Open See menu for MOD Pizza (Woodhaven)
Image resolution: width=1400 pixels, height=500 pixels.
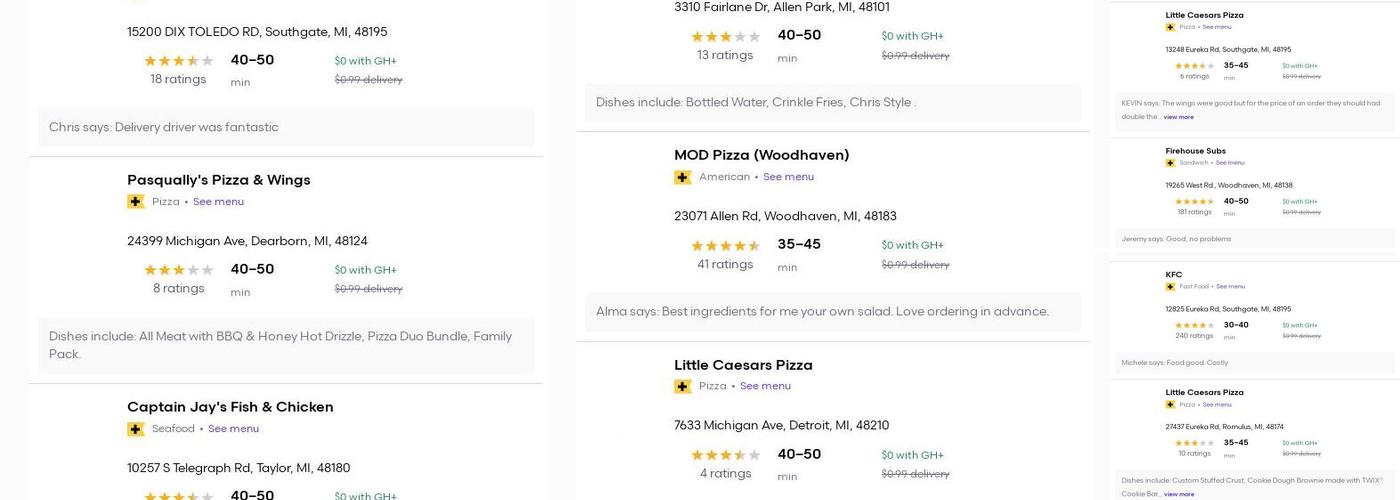[788, 177]
